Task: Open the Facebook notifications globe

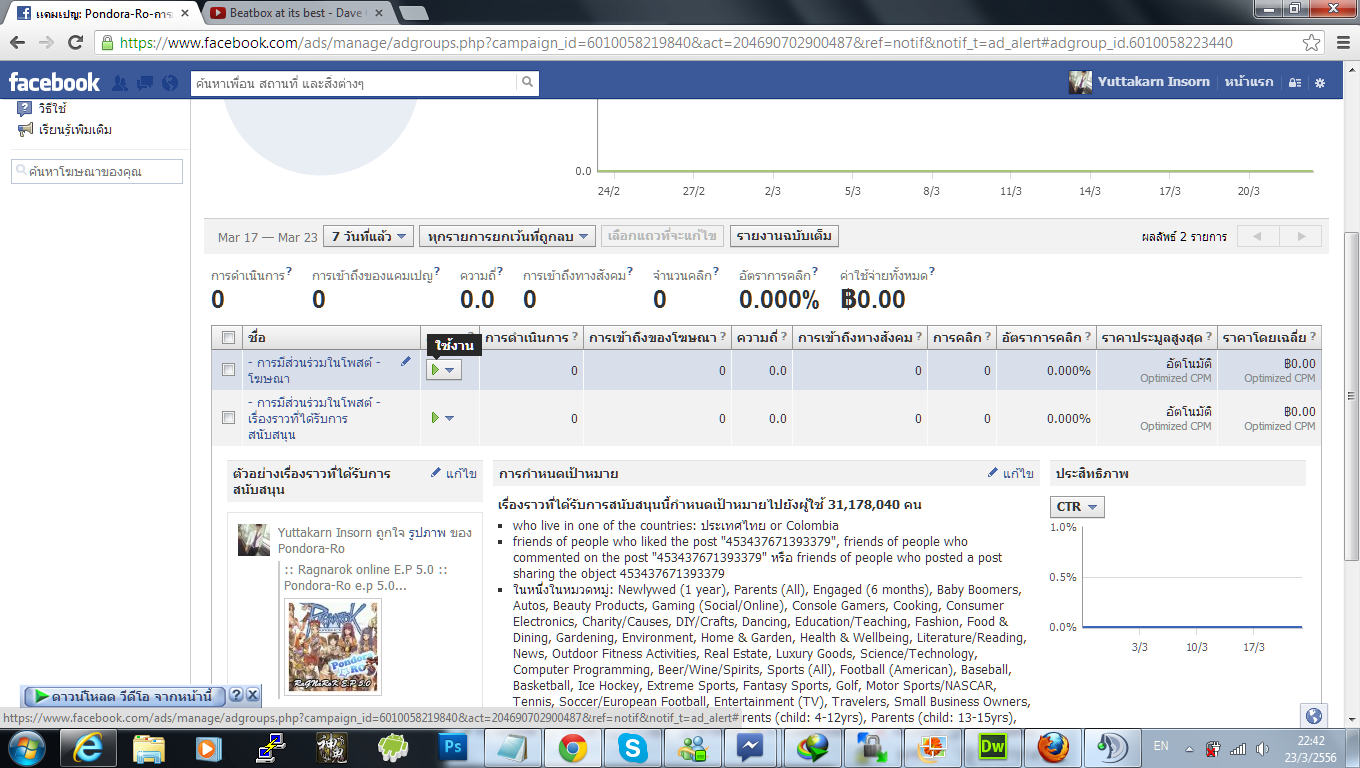Action: pyautogui.click(x=170, y=83)
